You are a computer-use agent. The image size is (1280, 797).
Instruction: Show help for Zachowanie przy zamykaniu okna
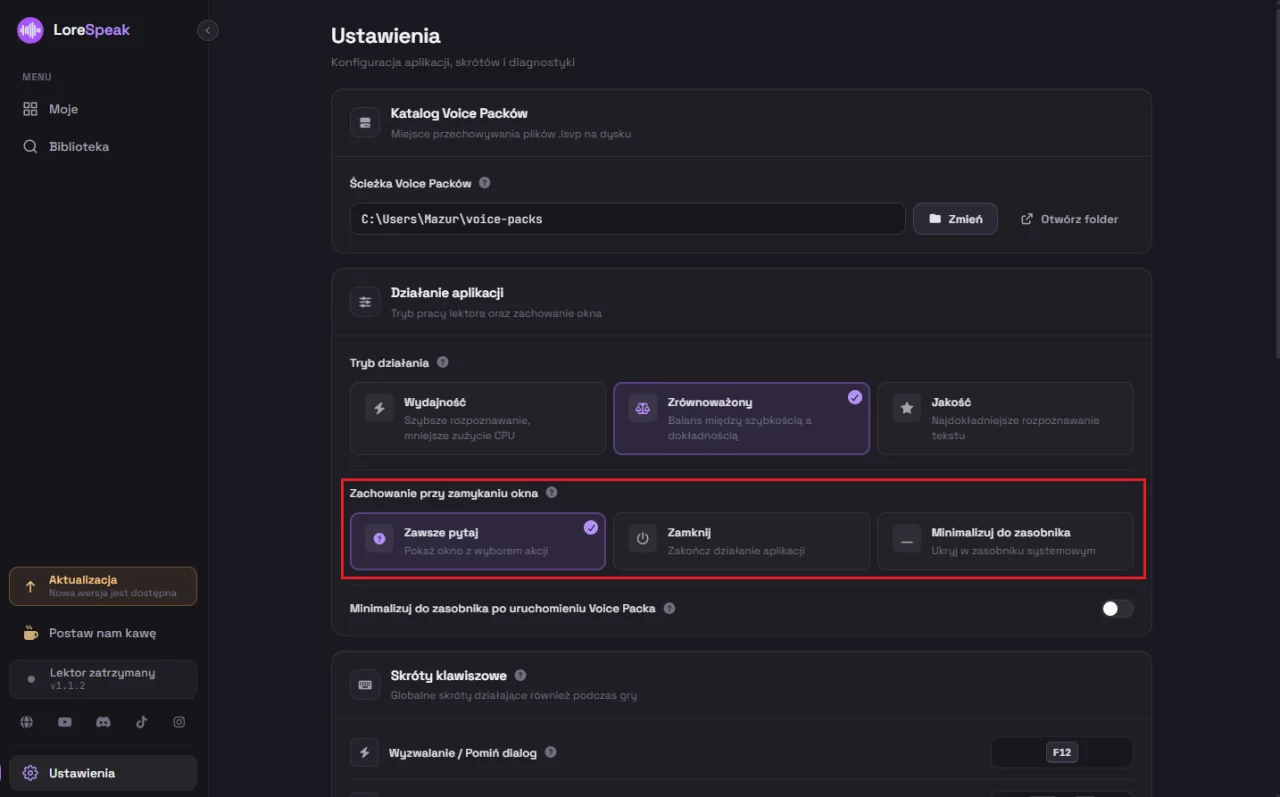(x=552, y=493)
